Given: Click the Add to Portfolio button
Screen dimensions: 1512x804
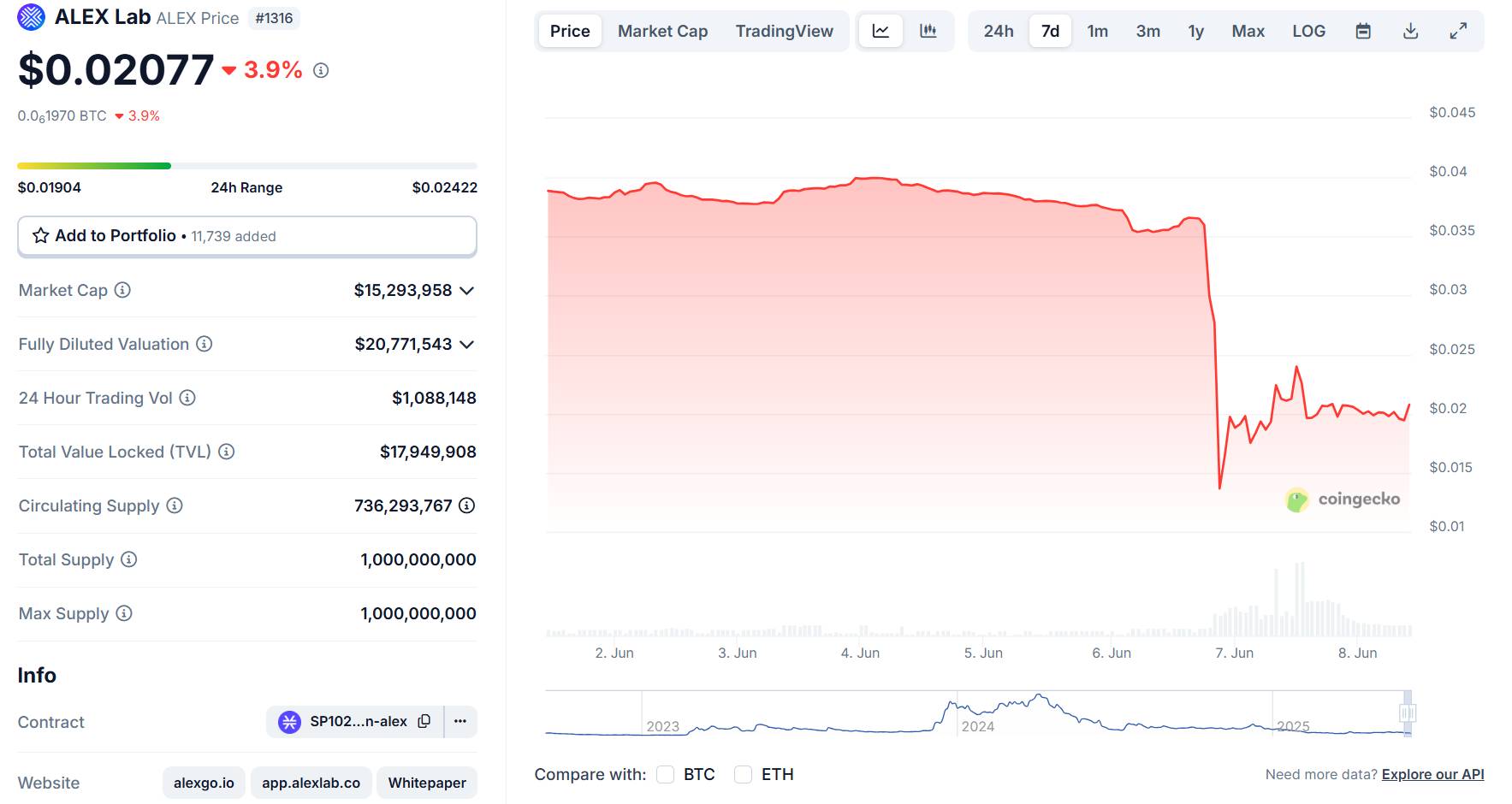Looking at the screenshot, I should click(247, 236).
